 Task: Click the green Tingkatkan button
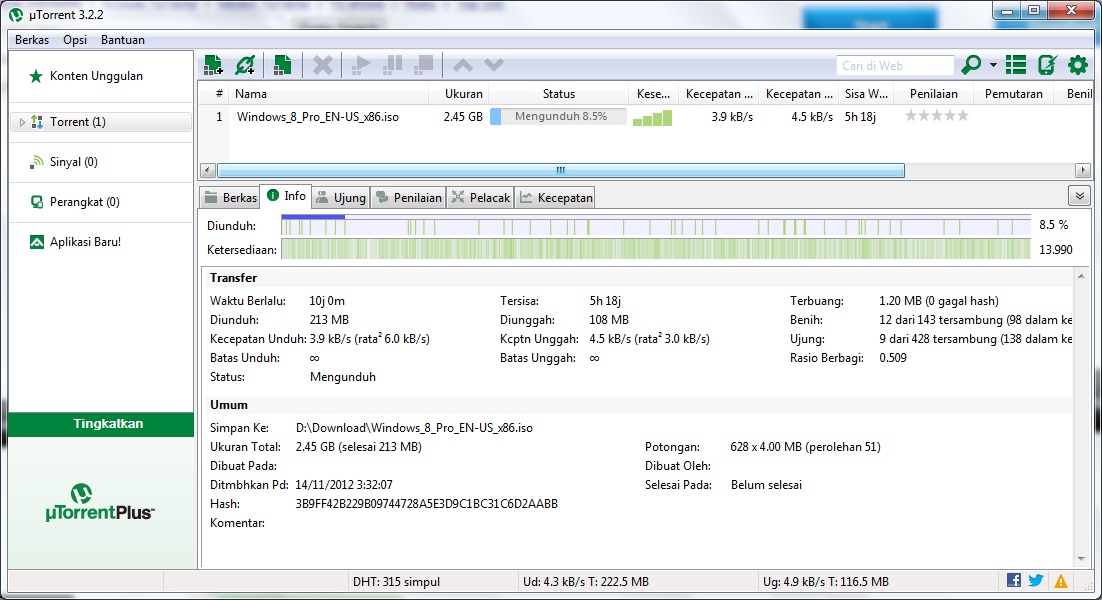click(x=101, y=424)
